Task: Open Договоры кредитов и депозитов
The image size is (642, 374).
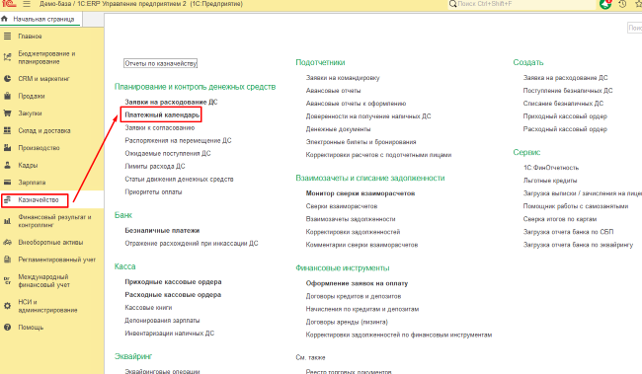Action: coord(353,296)
